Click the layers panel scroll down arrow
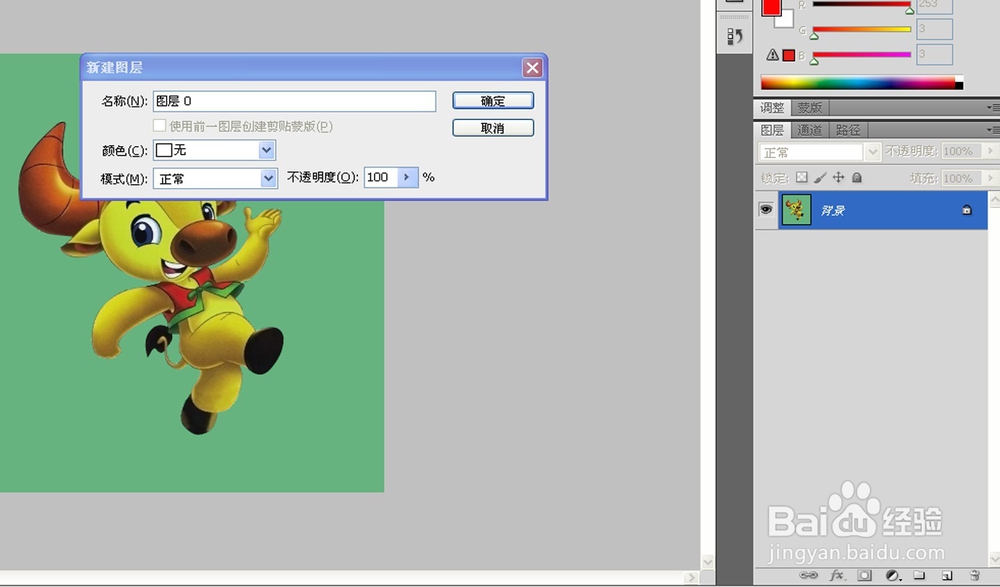This screenshot has height=587, width=1000. point(994,558)
